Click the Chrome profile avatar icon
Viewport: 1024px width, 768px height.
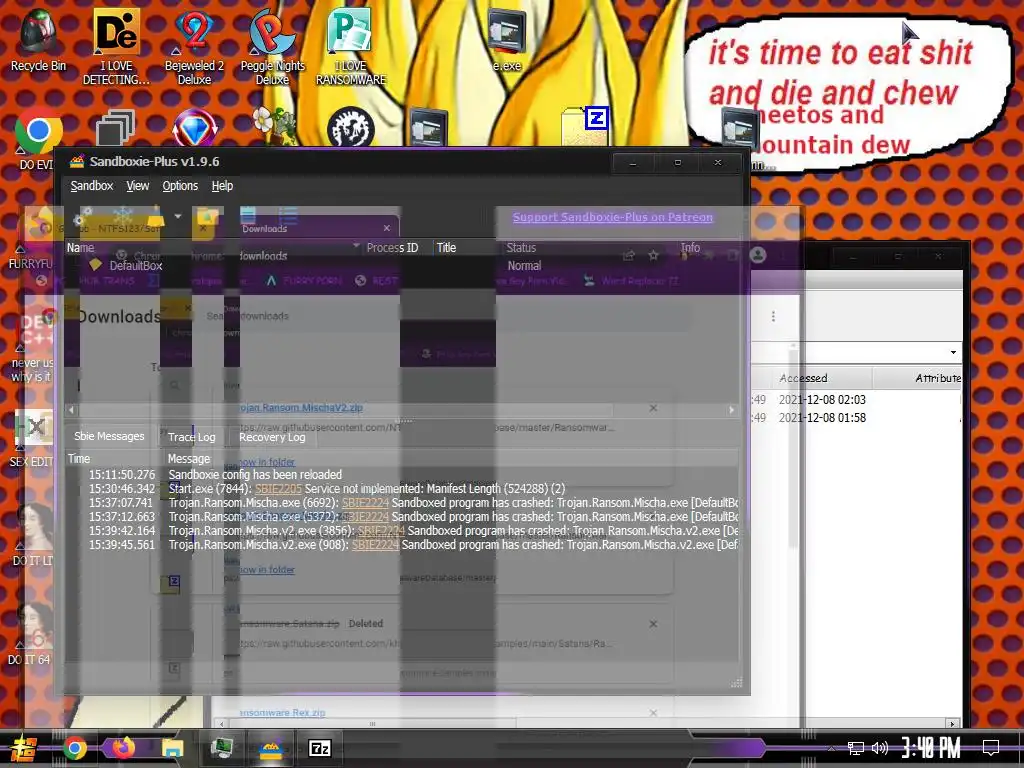(758, 255)
